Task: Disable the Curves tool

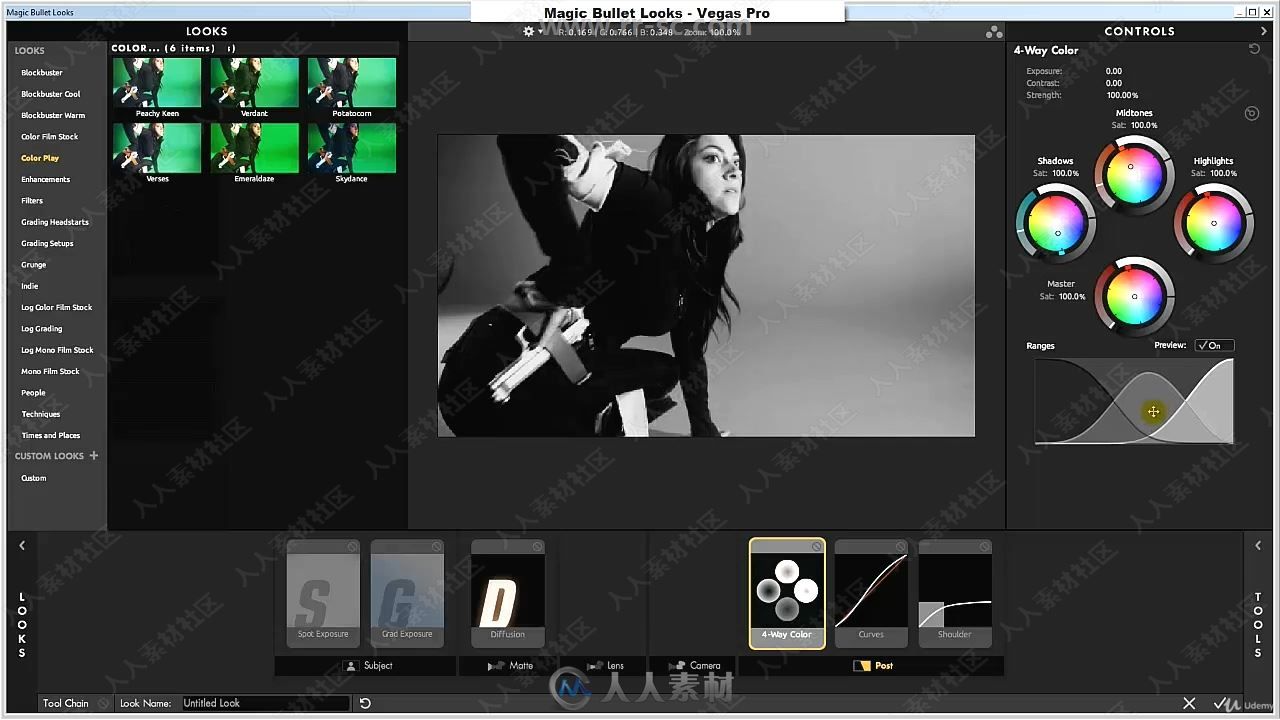Action: [x=900, y=547]
